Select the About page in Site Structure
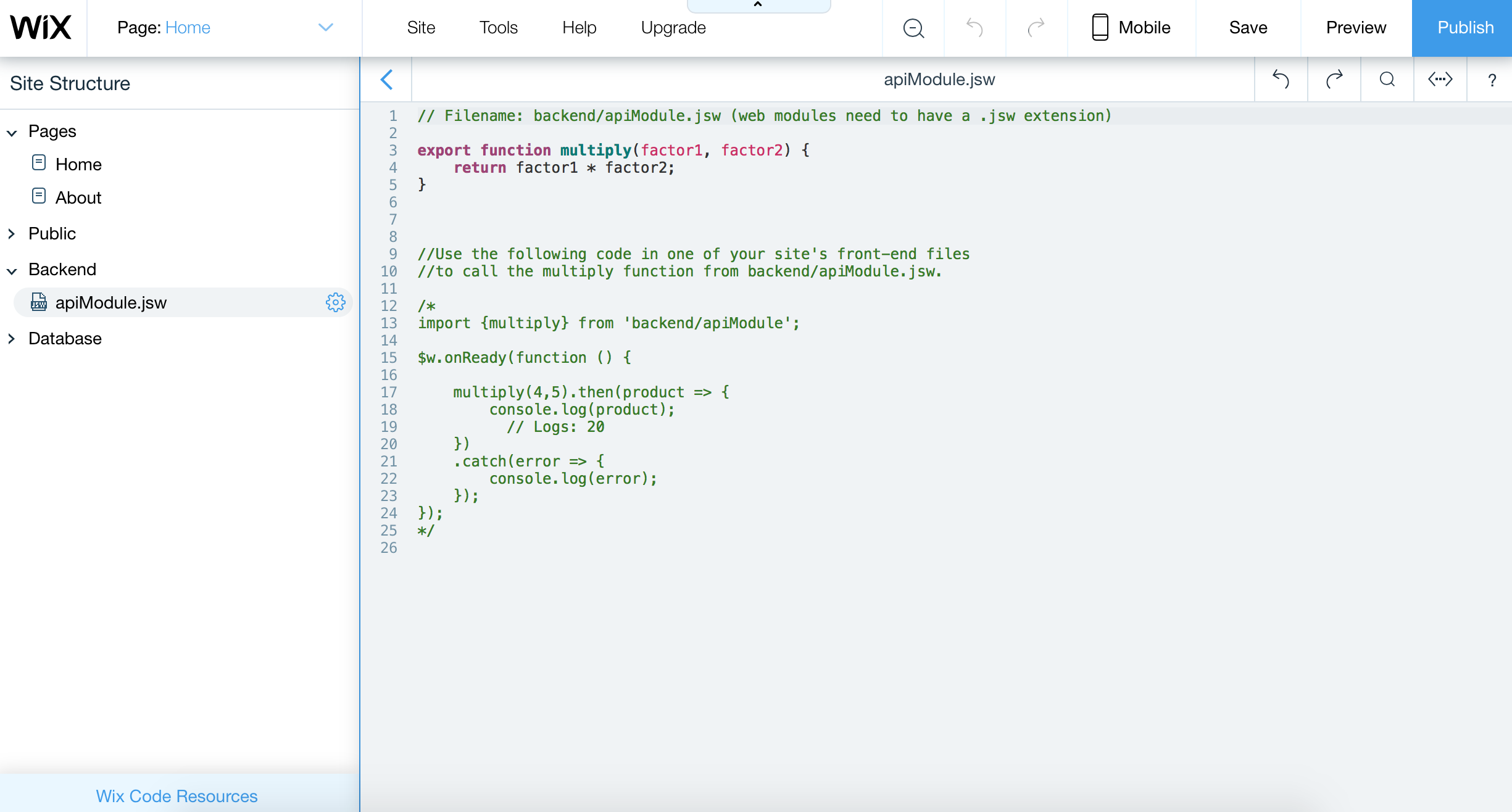Screen dimensions: 1512x812 pyautogui.click(x=78, y=197)
